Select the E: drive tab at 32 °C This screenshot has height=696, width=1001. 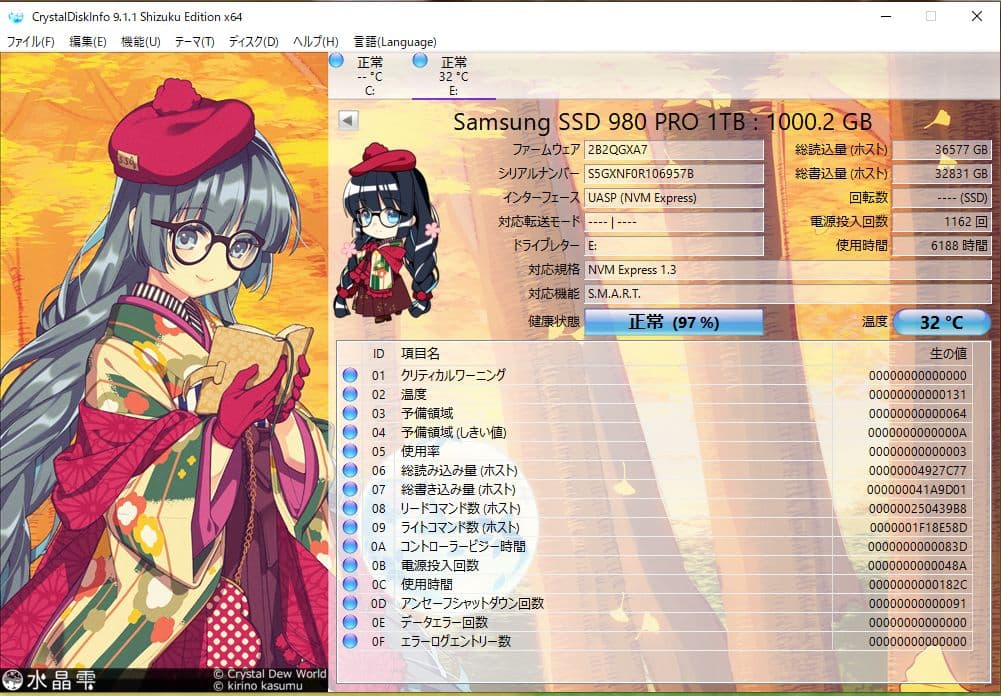(x=454, y=76)
